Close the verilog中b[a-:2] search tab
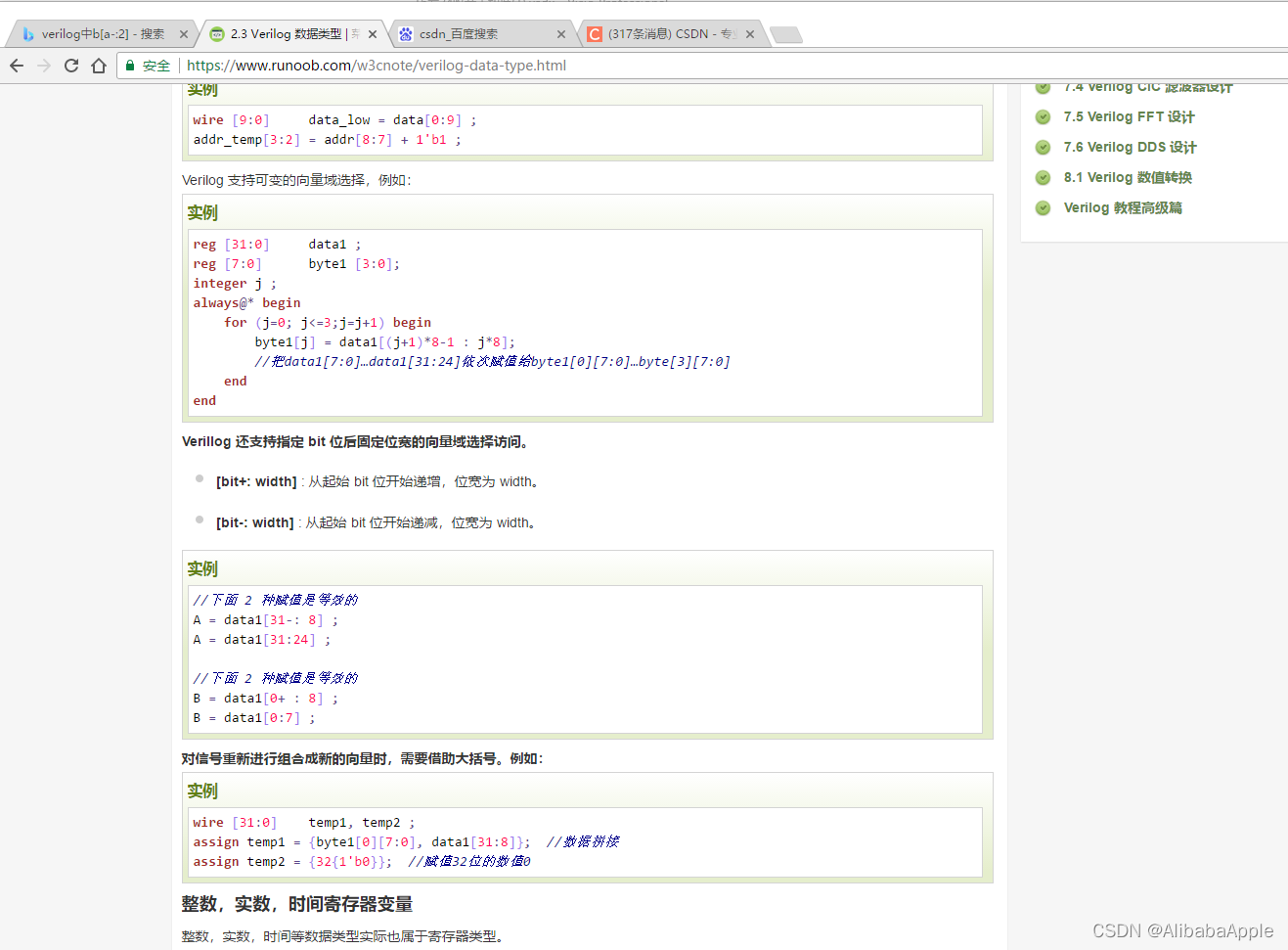 (184, 34)
